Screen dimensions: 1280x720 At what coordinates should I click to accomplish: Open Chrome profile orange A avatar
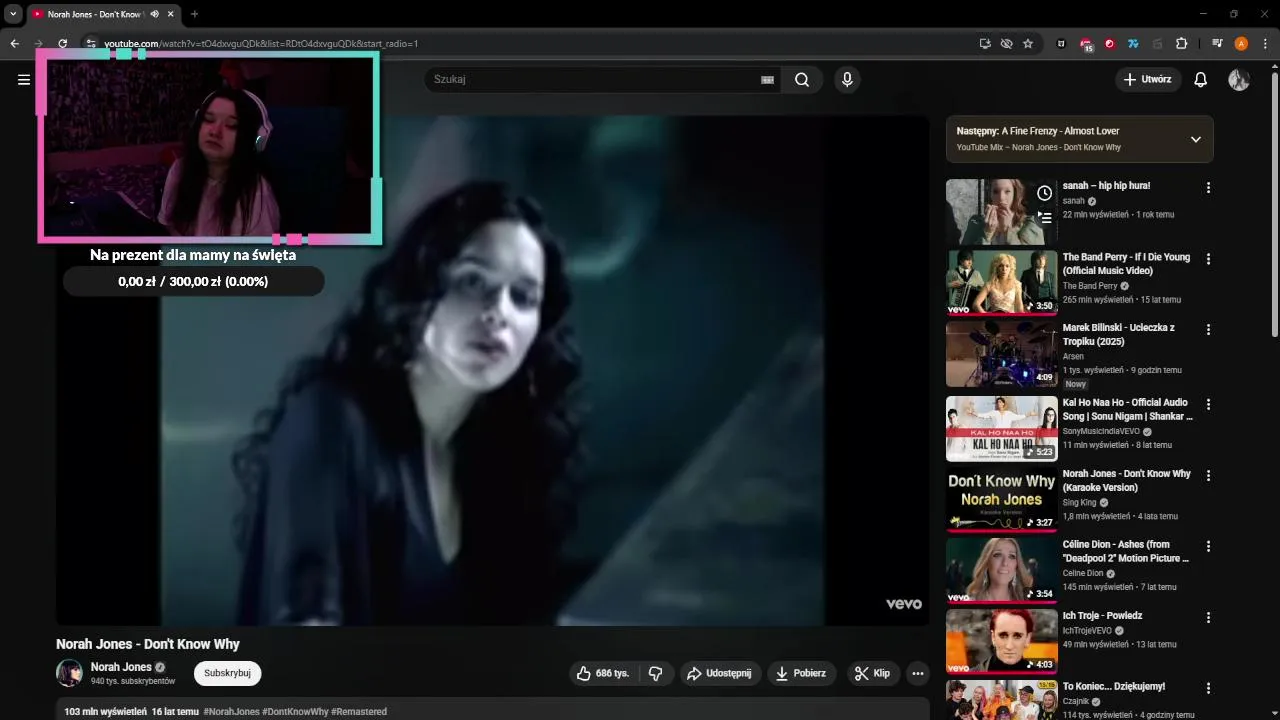coord(1241,44)
